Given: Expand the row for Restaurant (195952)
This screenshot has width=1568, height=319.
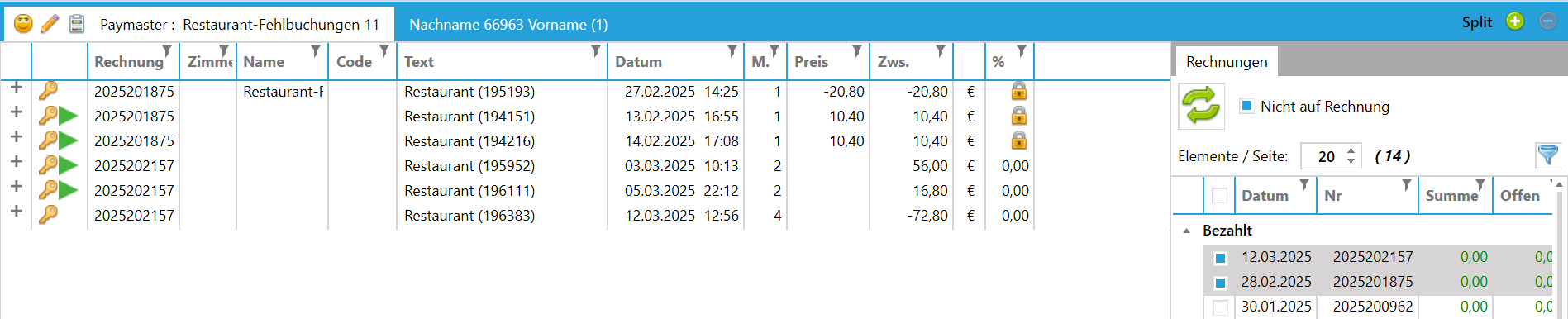Looking at the screenshot, I should 16,162.
